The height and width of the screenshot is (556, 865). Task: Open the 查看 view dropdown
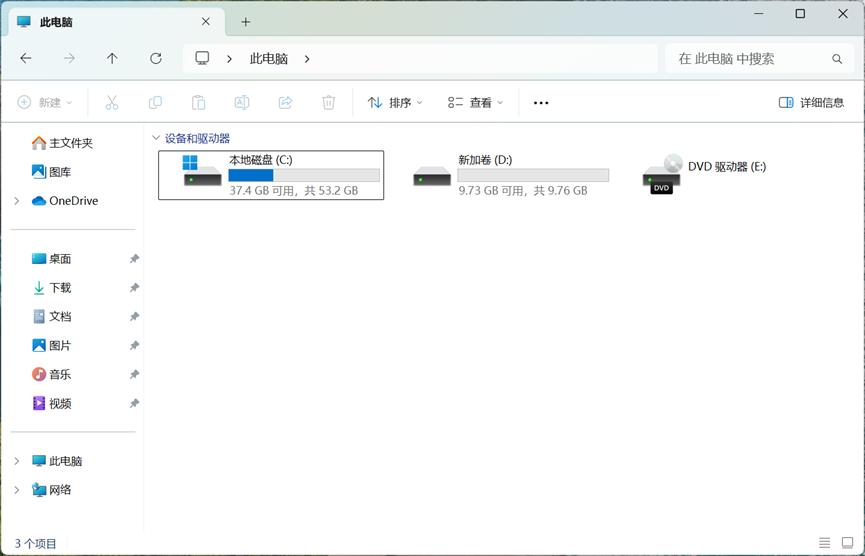click(x=476, y=102)
